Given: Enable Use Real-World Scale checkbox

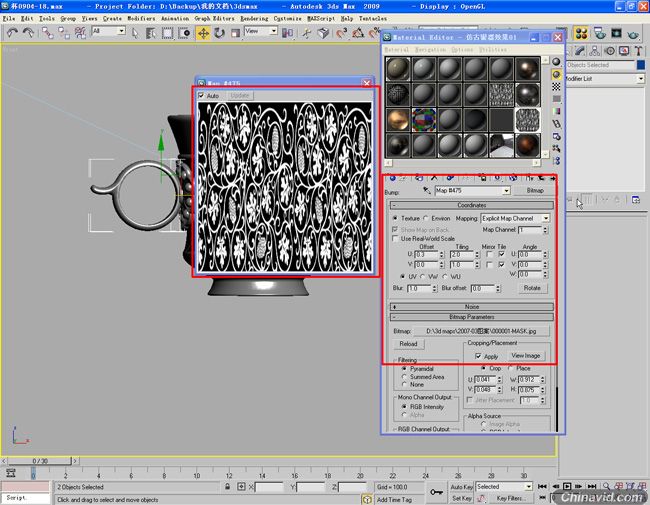Looking at the screenshot, I should (395, 238).
